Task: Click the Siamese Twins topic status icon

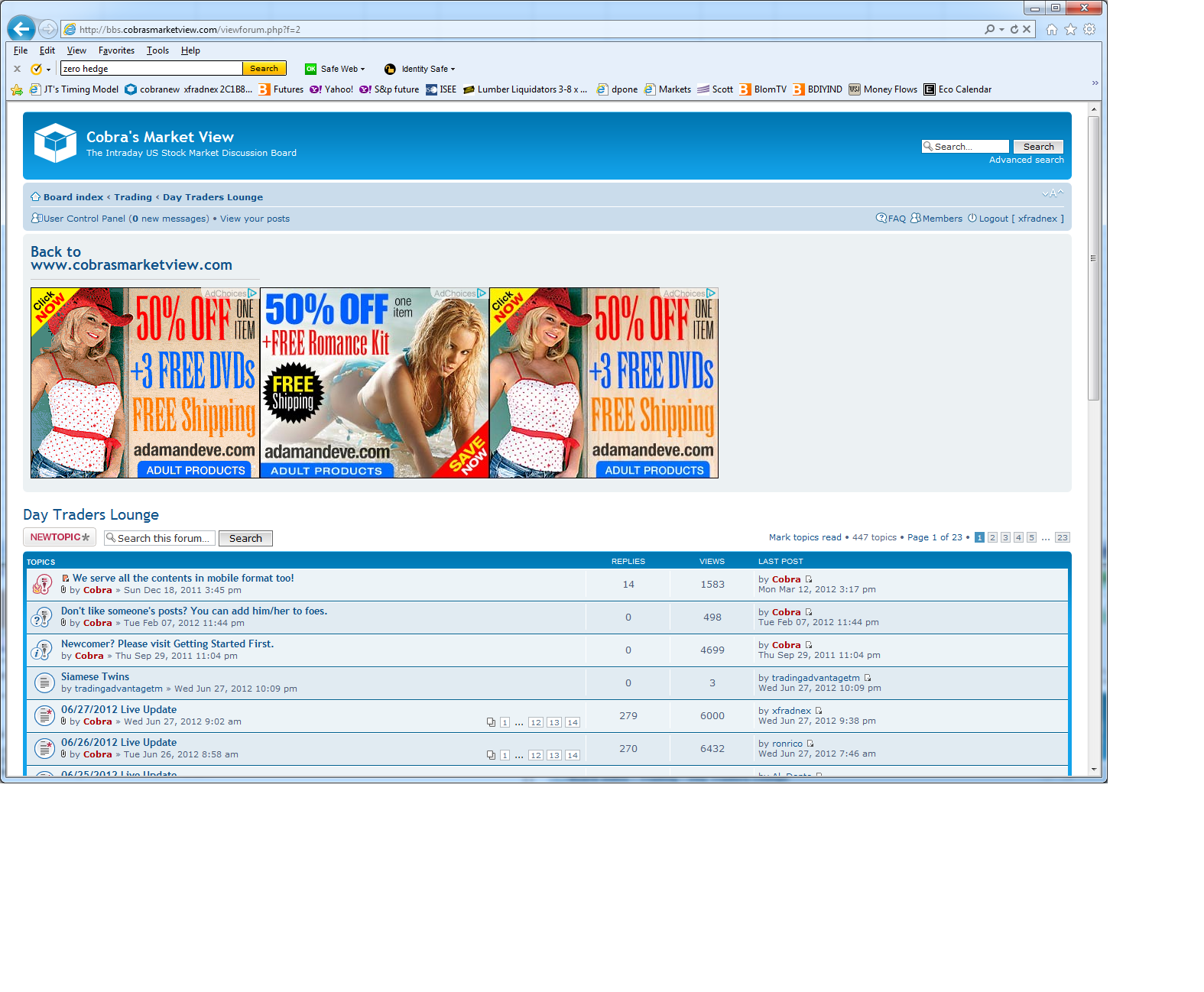Action: click(43, 682)
